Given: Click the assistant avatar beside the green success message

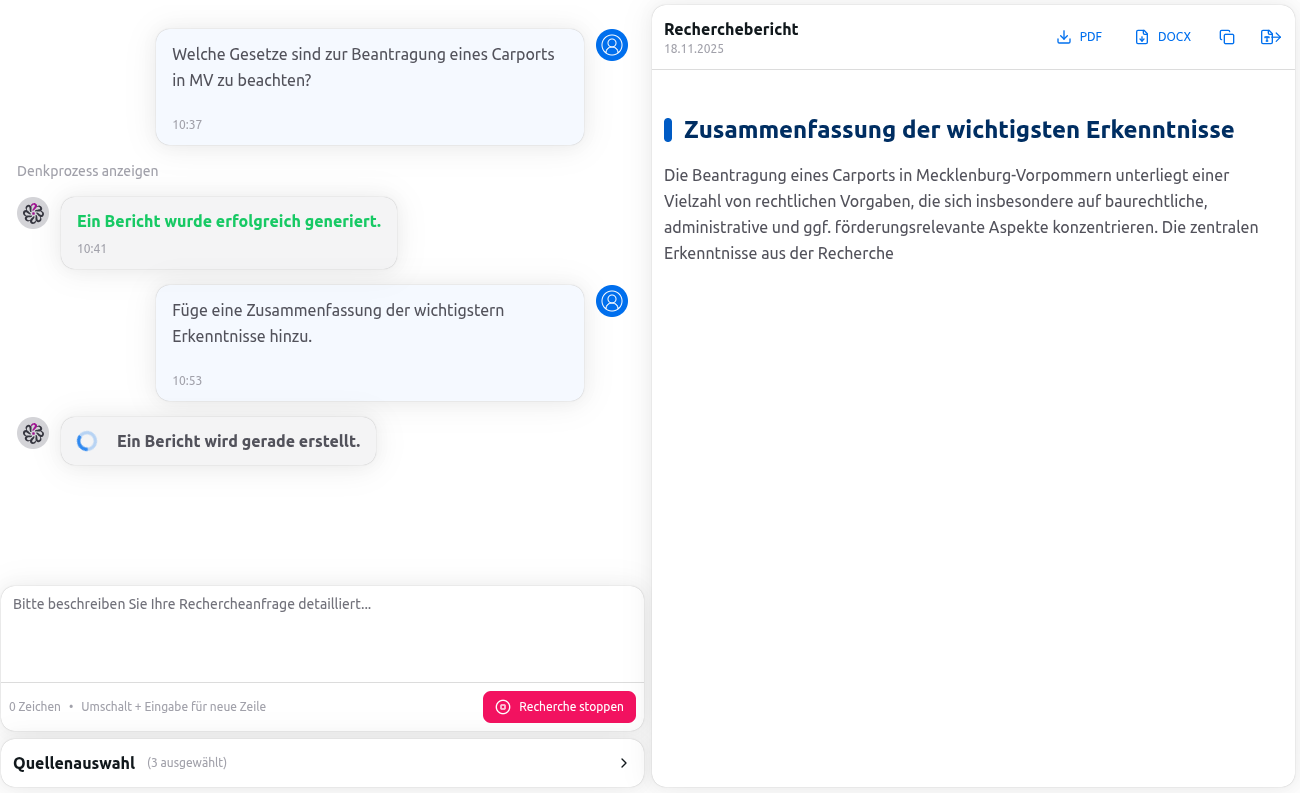Looking at the screenshot, I should (x=33, y=213).
